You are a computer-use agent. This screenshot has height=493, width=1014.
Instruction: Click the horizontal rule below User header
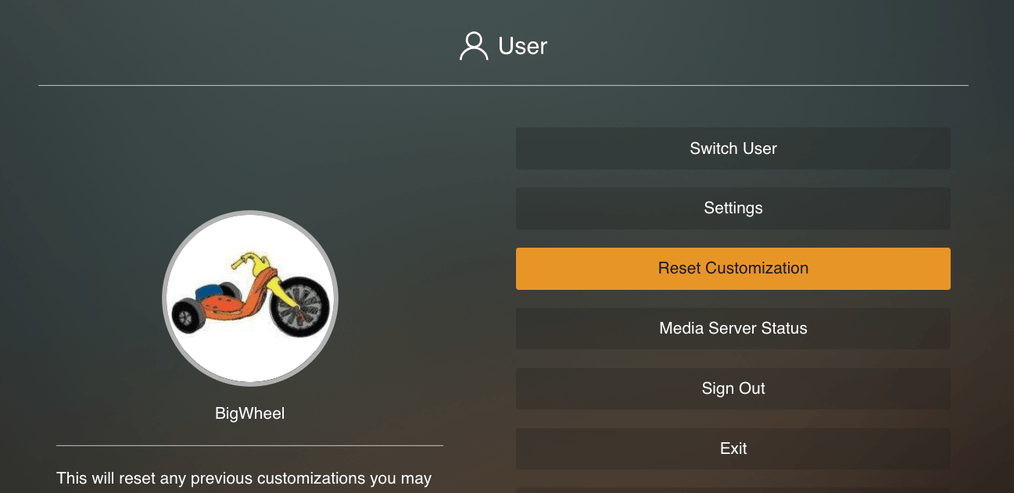[x=503, y=85]
